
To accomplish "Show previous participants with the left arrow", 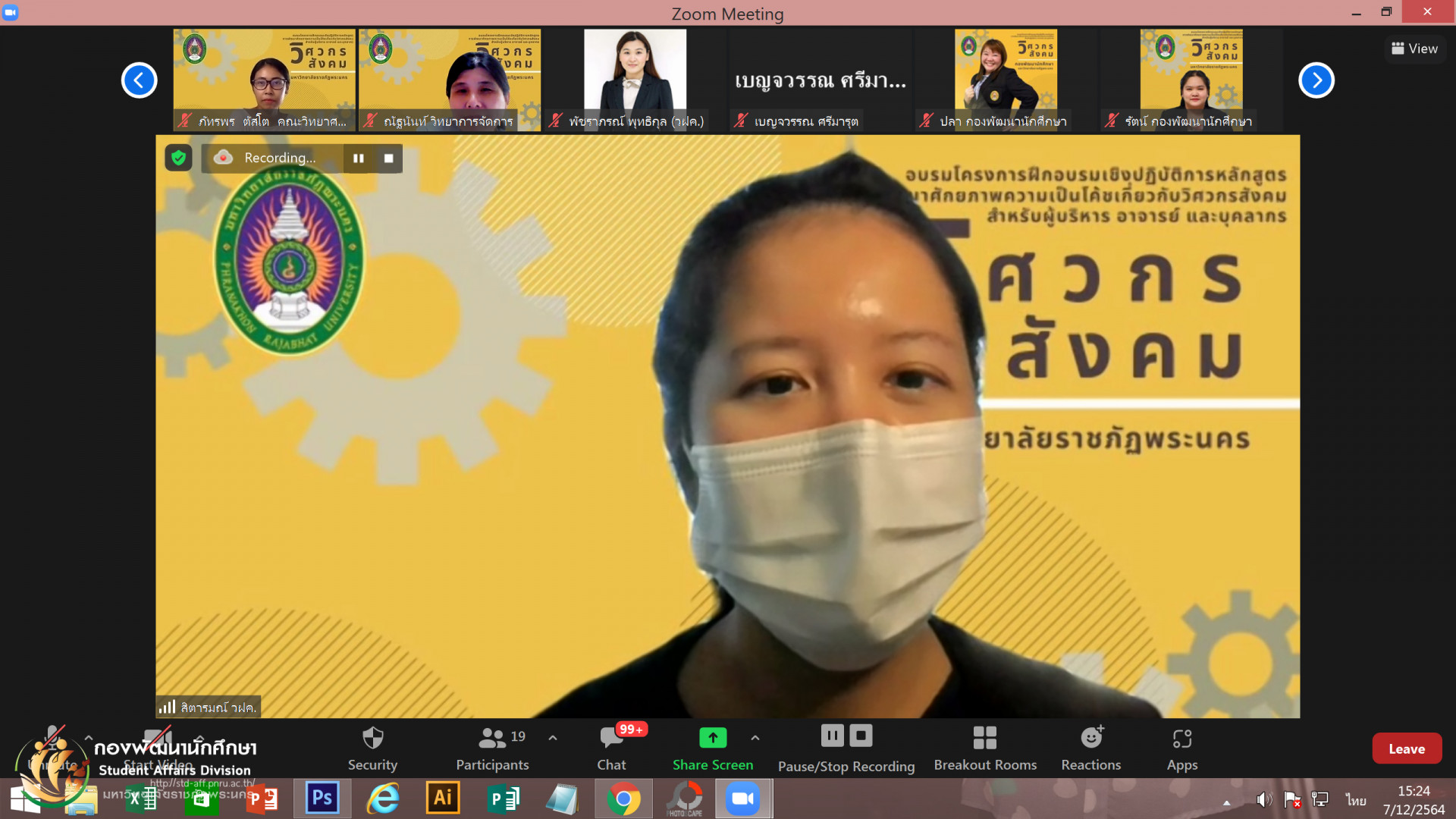I will coord(140,80).
